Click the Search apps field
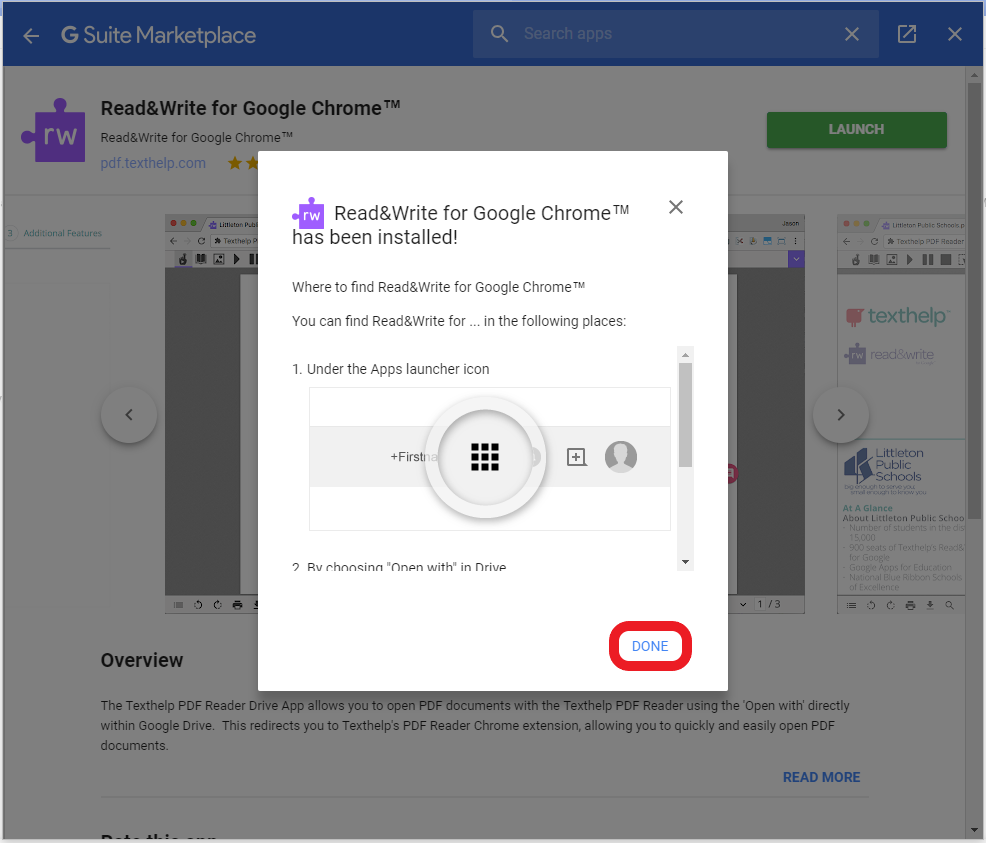Viewport: 986px width, 843px height. 675,34
